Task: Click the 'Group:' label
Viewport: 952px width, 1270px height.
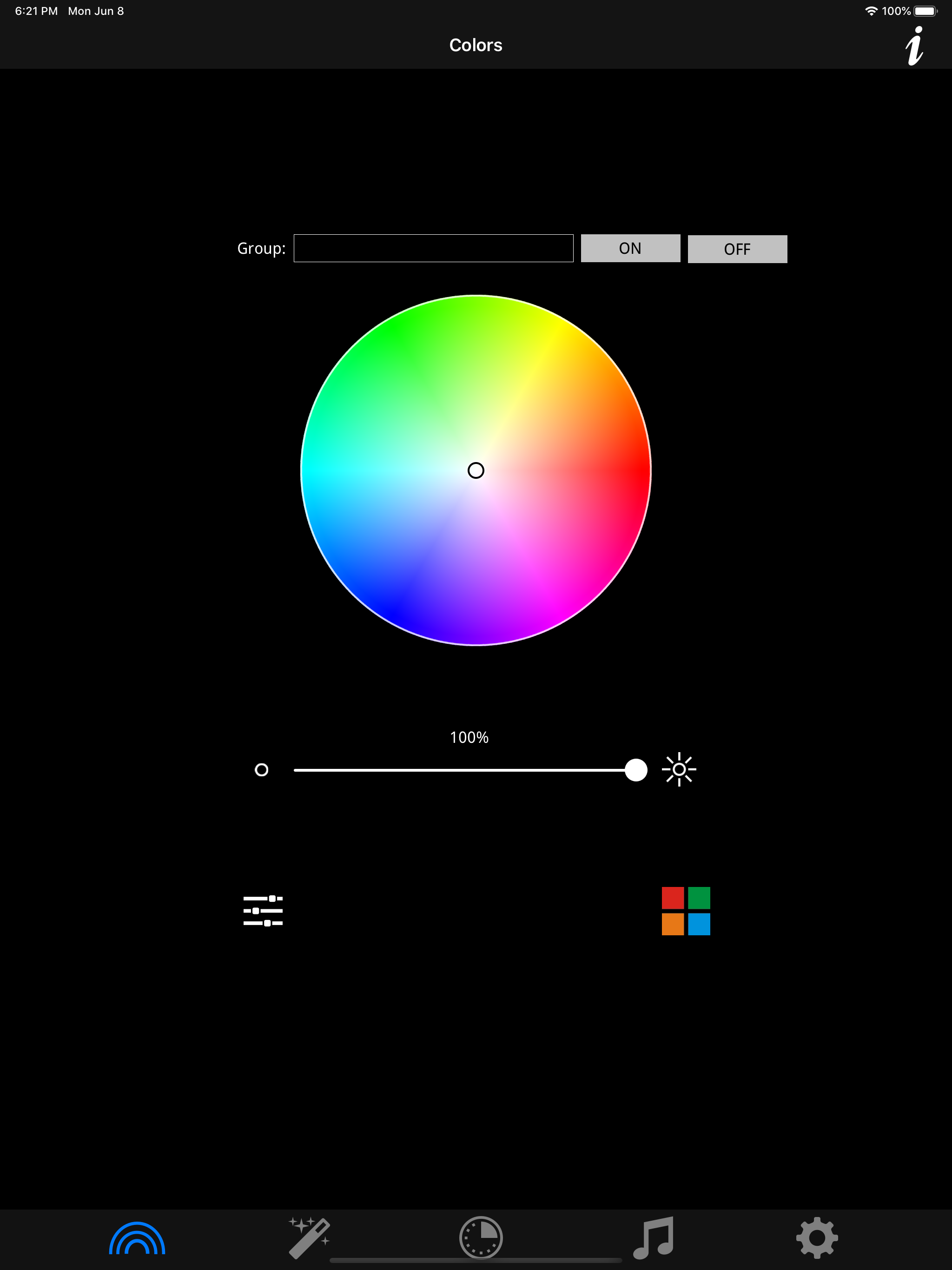Action: point(261,248)
